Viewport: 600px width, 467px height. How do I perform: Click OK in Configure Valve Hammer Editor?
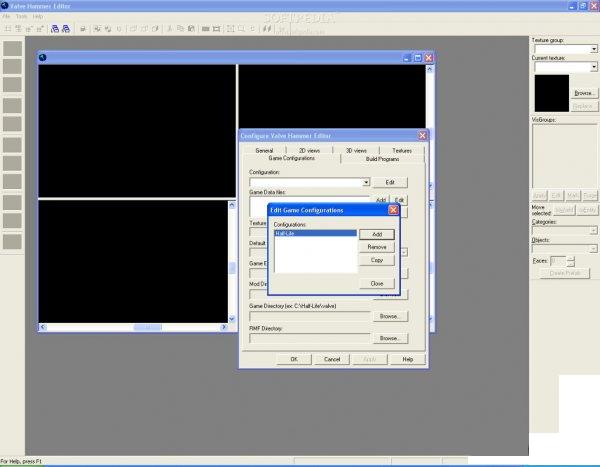click(x=294, y=359)
